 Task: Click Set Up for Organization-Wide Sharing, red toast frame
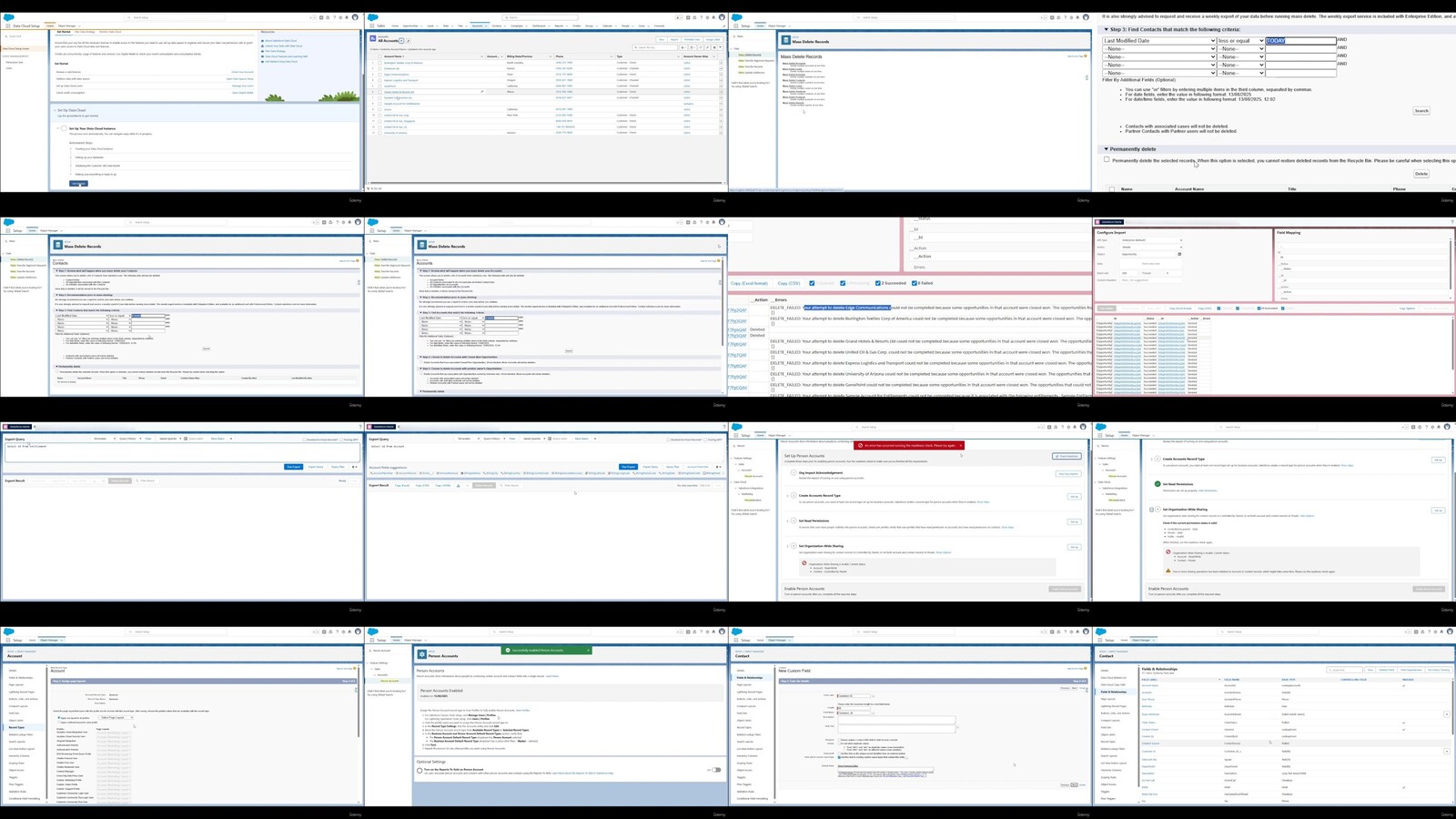point(1074,548)
